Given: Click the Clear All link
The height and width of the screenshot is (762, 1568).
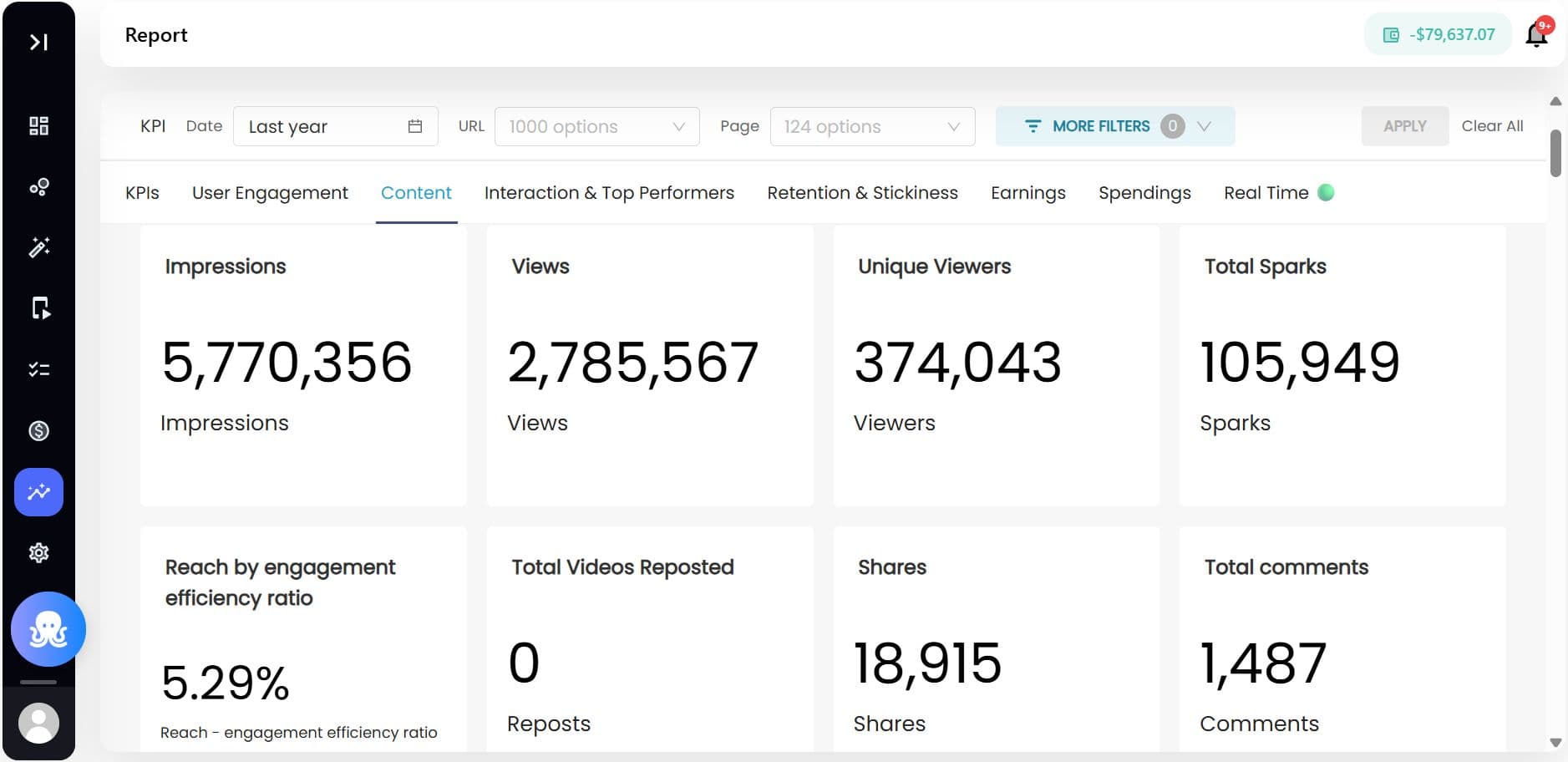Looking at the screenshot, I should pos(1492,126).
